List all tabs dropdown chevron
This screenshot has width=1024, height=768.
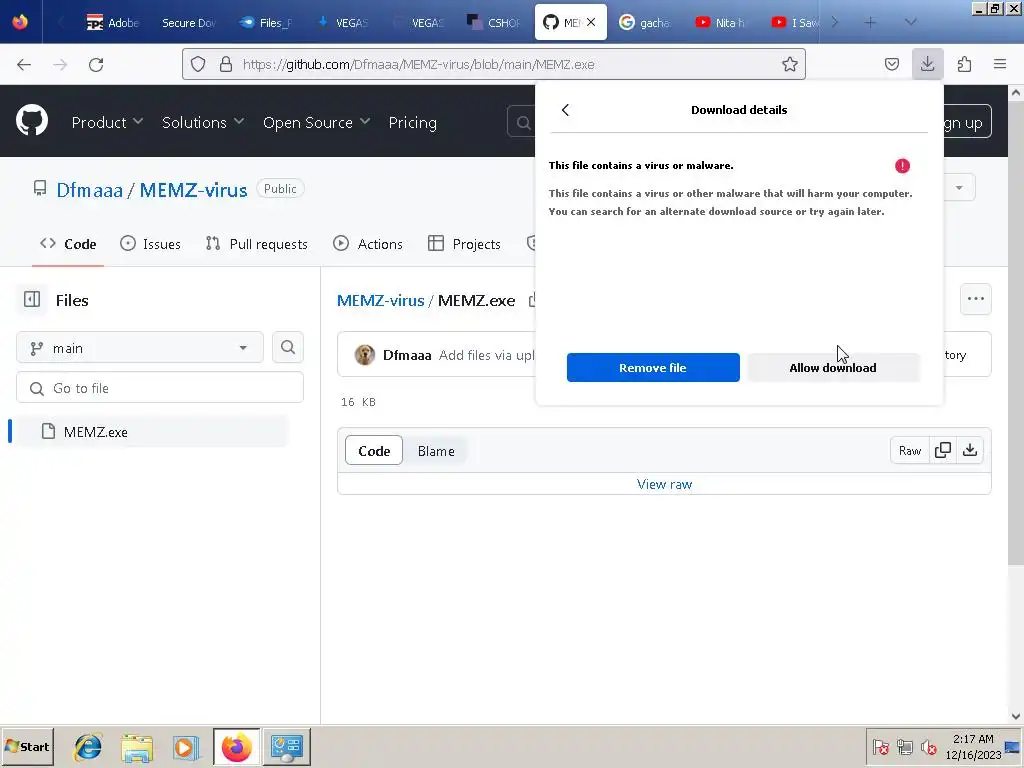(910, 22)
